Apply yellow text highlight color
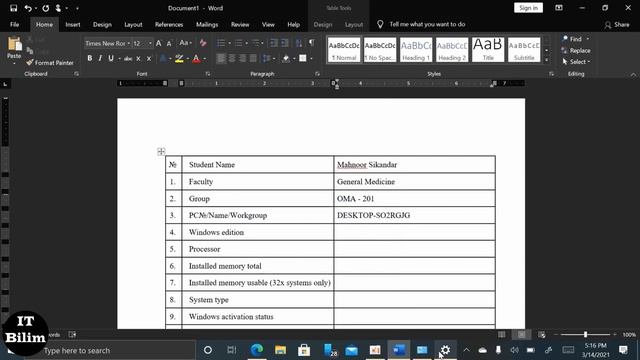The width and height of the screenshot is (640, 360). coord(179,59)
